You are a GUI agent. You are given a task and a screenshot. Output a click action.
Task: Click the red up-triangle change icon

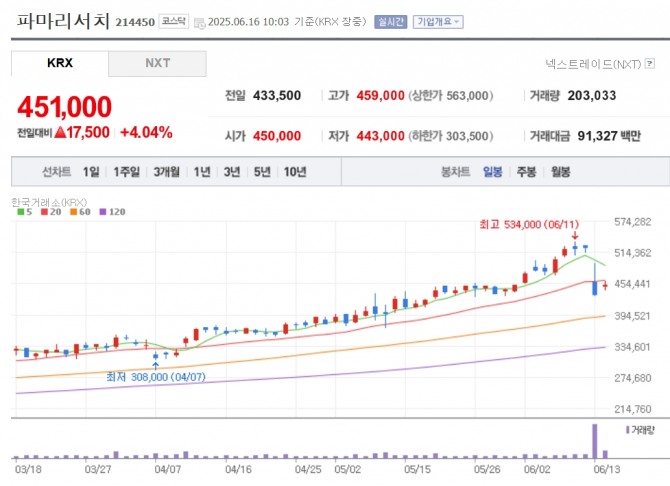(60, 132)
